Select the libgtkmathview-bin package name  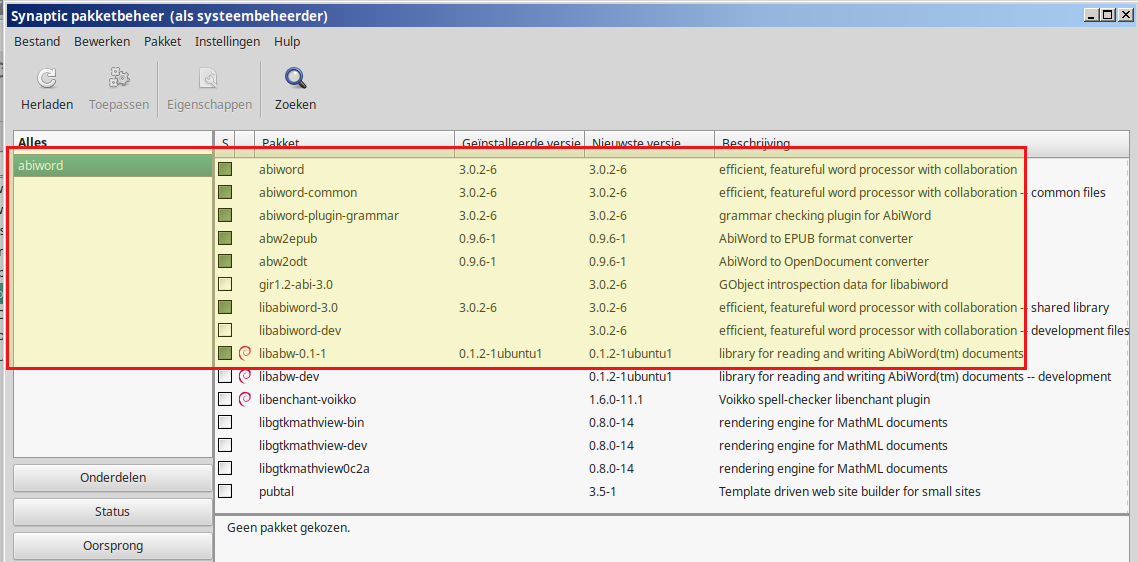(311, 423)
